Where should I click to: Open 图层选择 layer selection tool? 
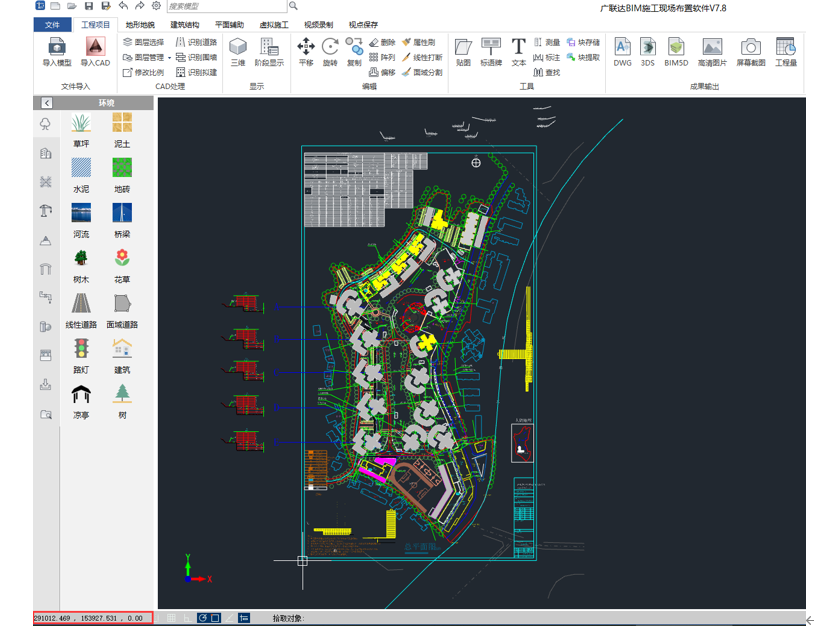coord(143,42)
